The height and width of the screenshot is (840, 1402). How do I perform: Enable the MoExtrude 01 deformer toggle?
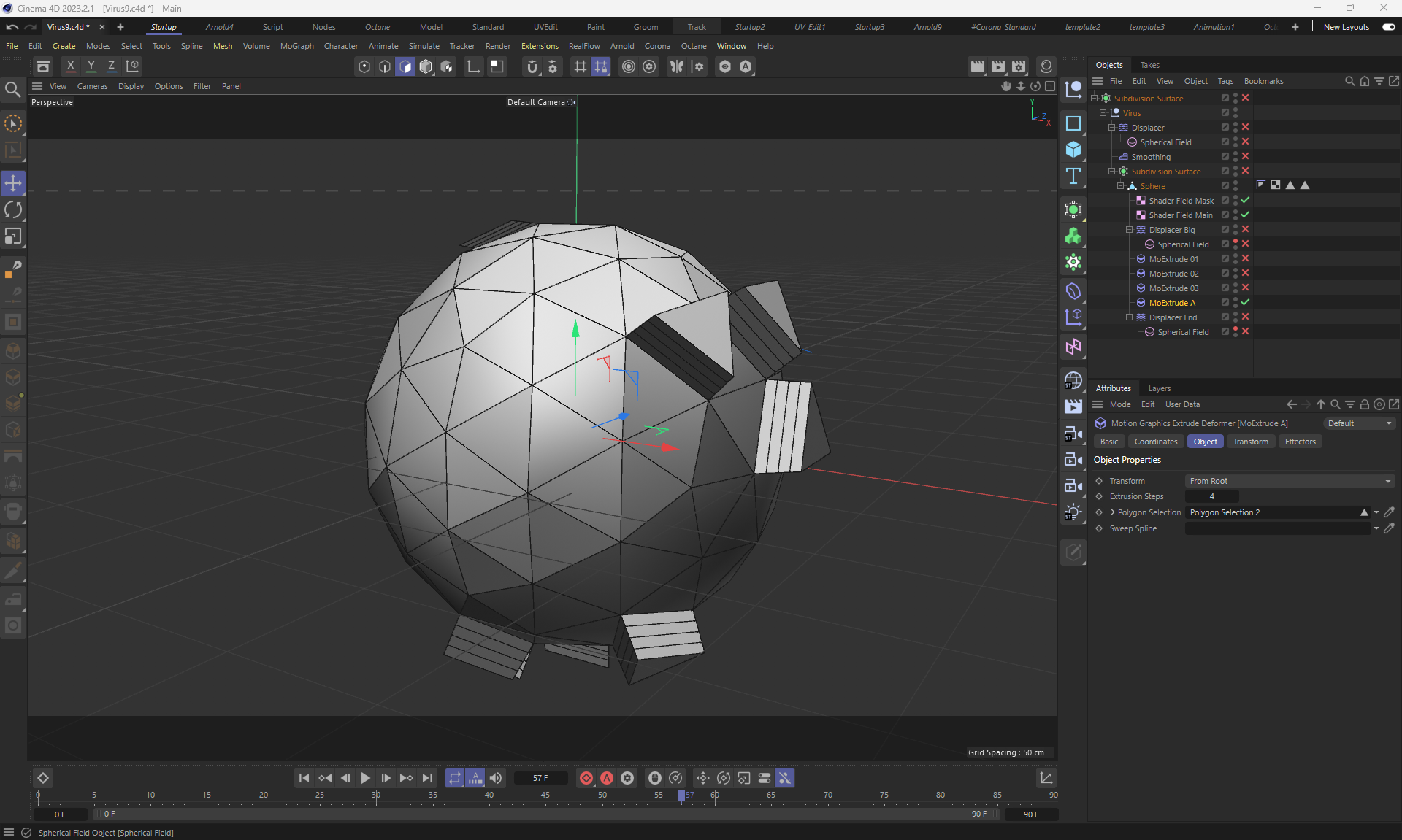(1245, 258)
